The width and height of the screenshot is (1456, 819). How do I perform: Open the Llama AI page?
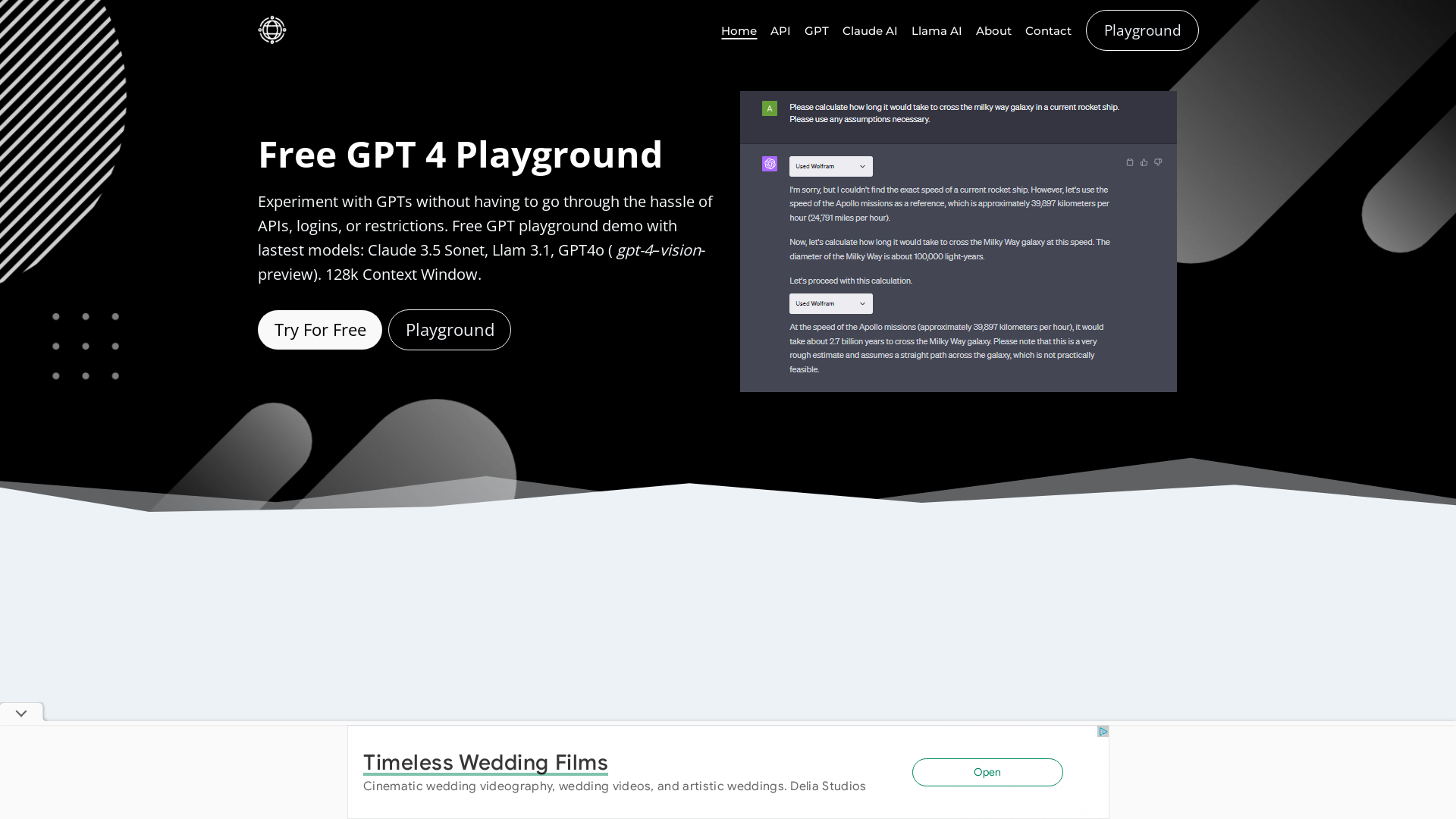coord(937,31)
